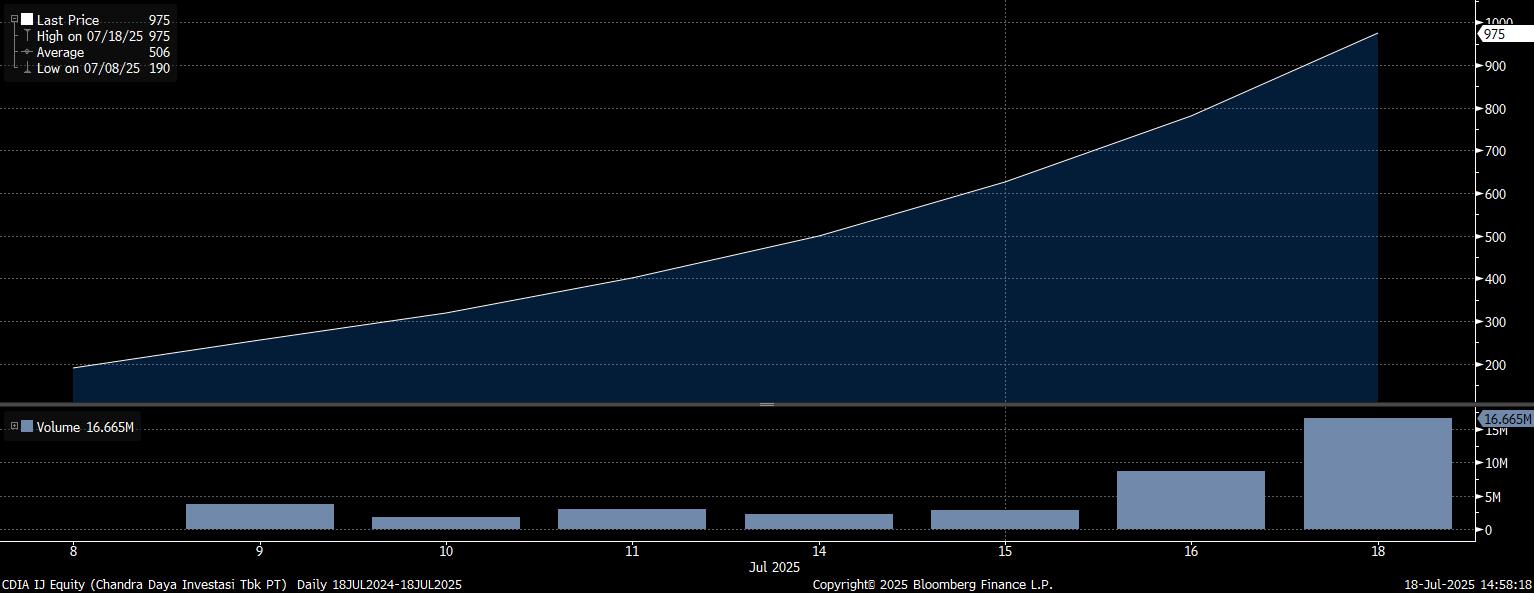
Task: Click the 975 last price axis tag
Action: tap(1503, 34)
